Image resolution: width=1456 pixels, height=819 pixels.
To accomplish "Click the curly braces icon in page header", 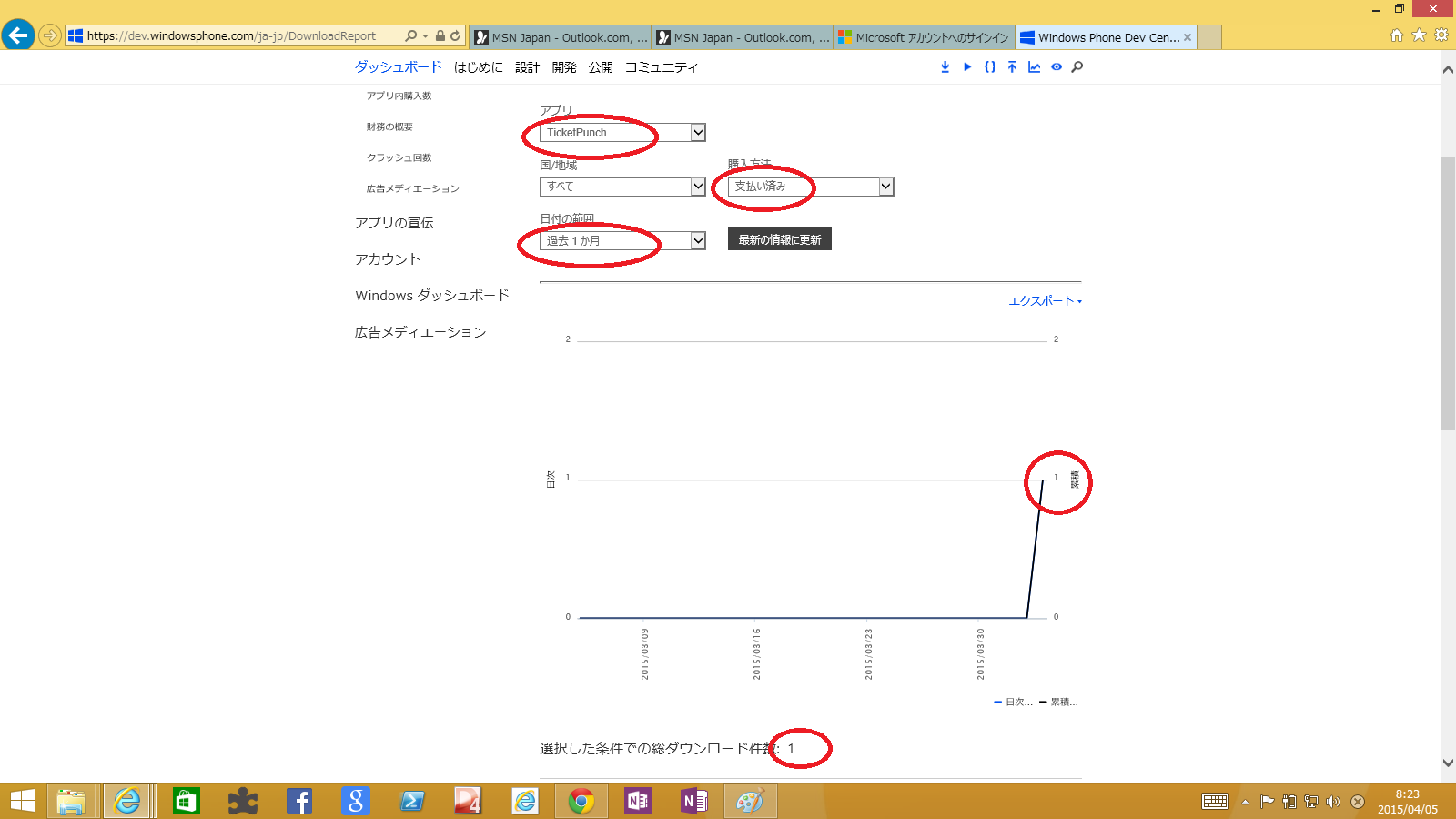I will point(990,66).
